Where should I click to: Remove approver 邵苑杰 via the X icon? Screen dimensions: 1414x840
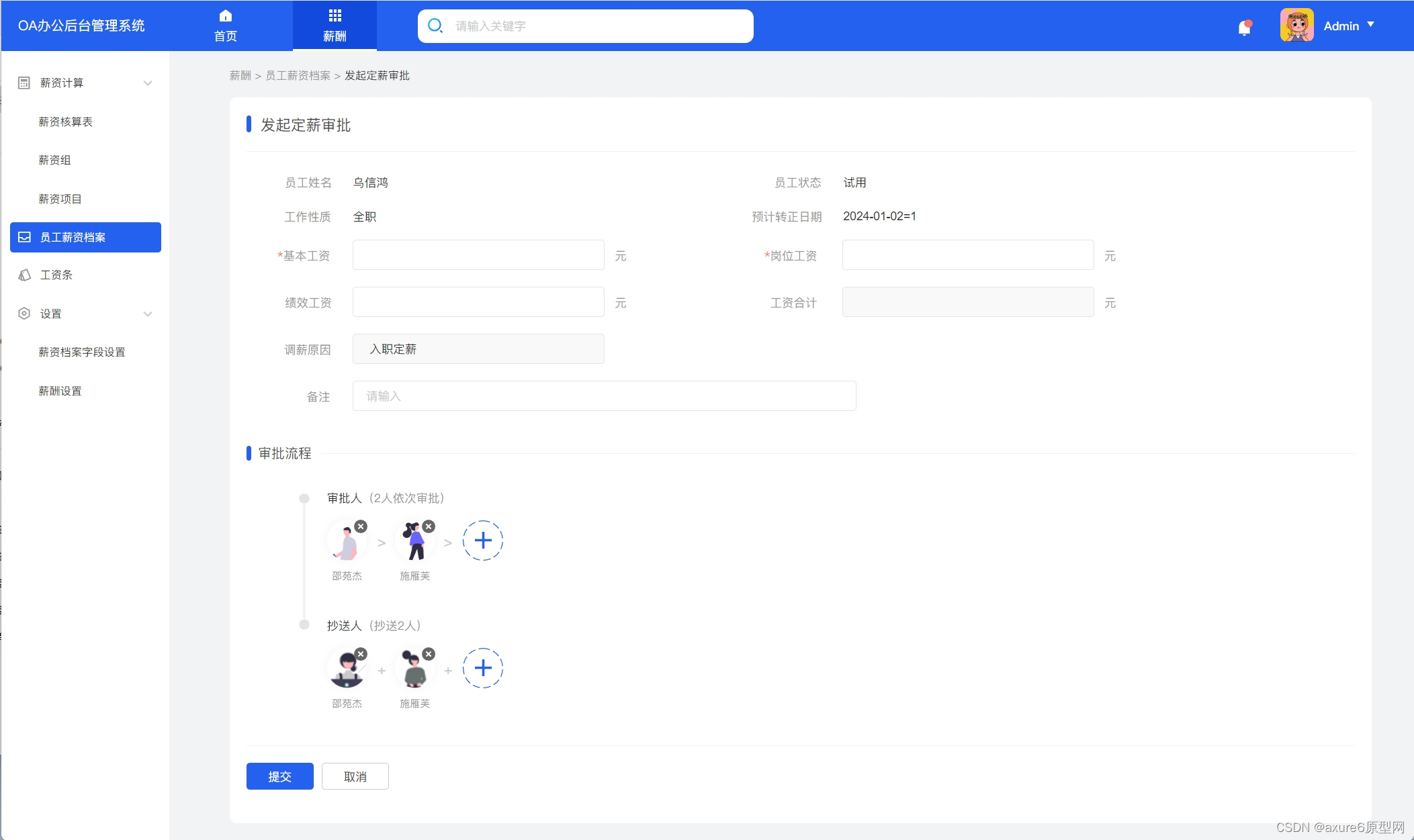pos(361,526)
